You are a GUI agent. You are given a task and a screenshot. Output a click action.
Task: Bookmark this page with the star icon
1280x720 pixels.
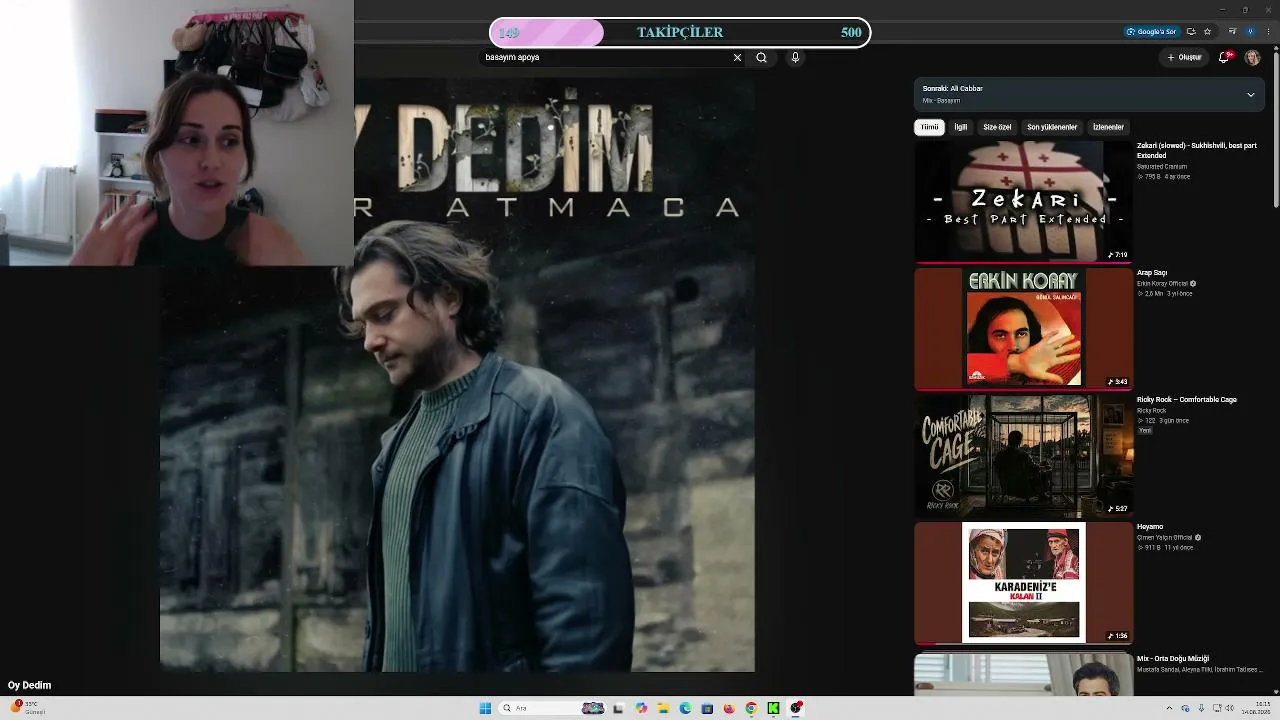(1207, 32)
